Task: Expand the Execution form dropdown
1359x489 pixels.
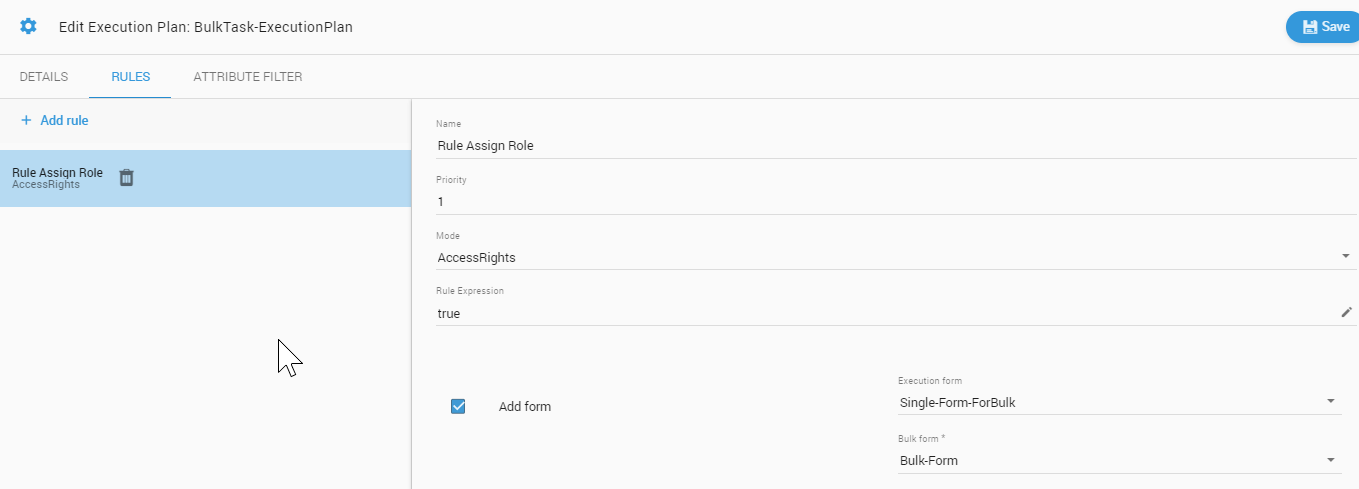Action: click(x=1330, y=402)
